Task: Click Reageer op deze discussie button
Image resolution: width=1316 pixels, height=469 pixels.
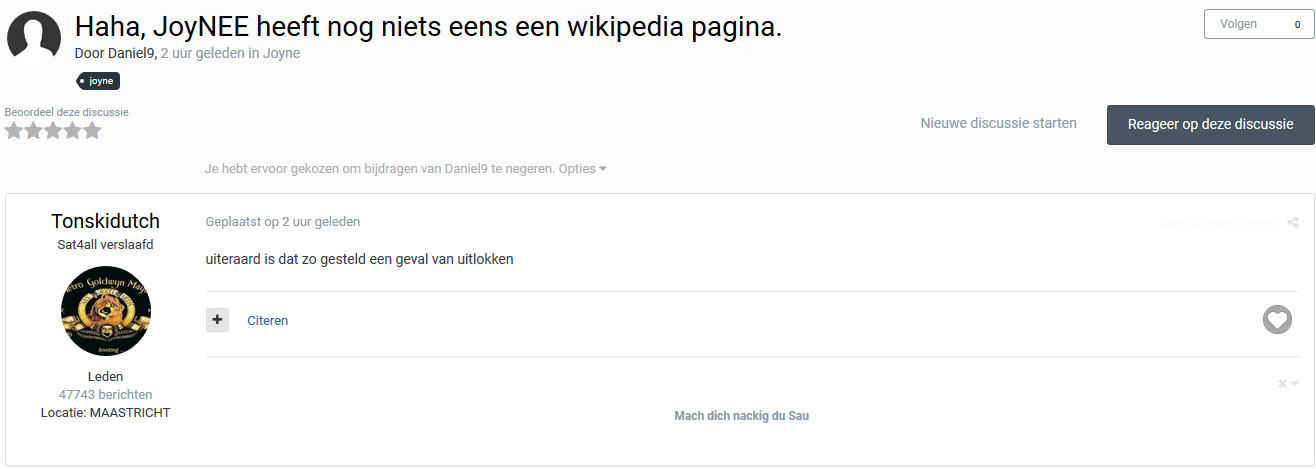Action: (1211, 125)
